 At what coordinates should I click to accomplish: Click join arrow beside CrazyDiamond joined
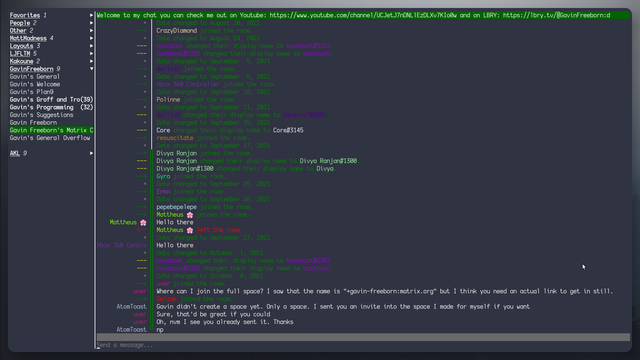tap(142, 31)
